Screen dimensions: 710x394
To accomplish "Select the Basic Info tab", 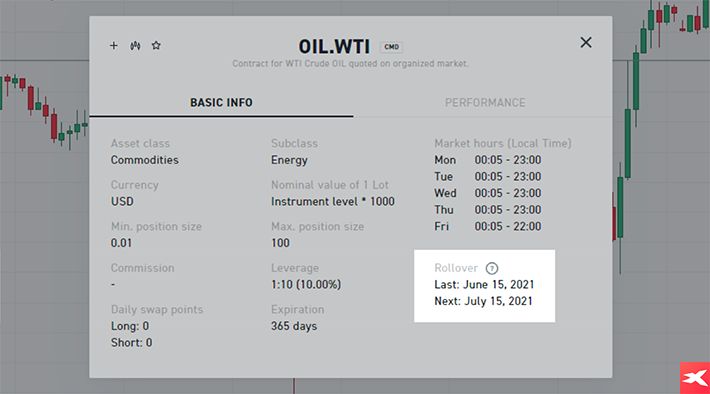I will tap(221, 103).
